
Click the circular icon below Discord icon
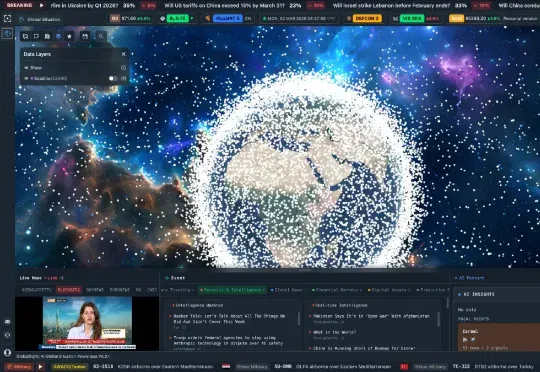click(8, 335)
